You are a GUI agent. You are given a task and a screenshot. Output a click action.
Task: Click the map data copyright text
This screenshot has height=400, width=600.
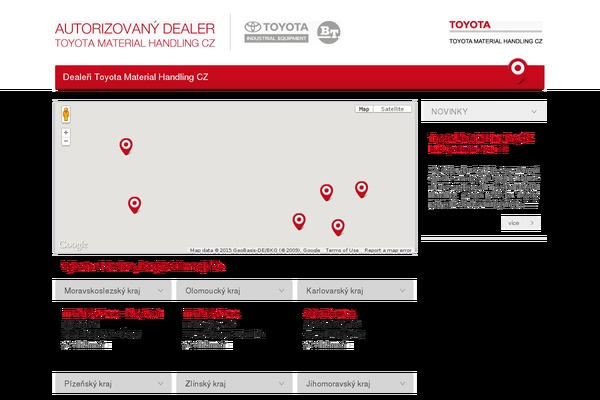(x=255, y=250)
